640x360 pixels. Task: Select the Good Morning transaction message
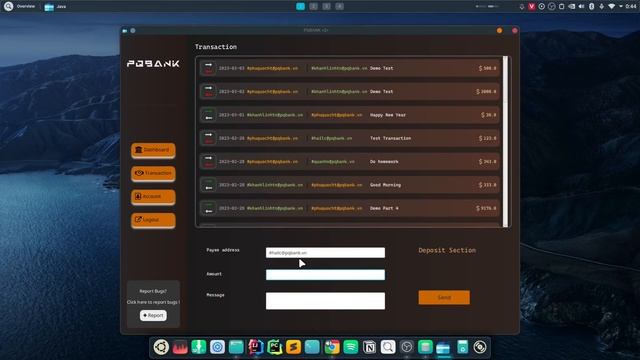[385, 185]
